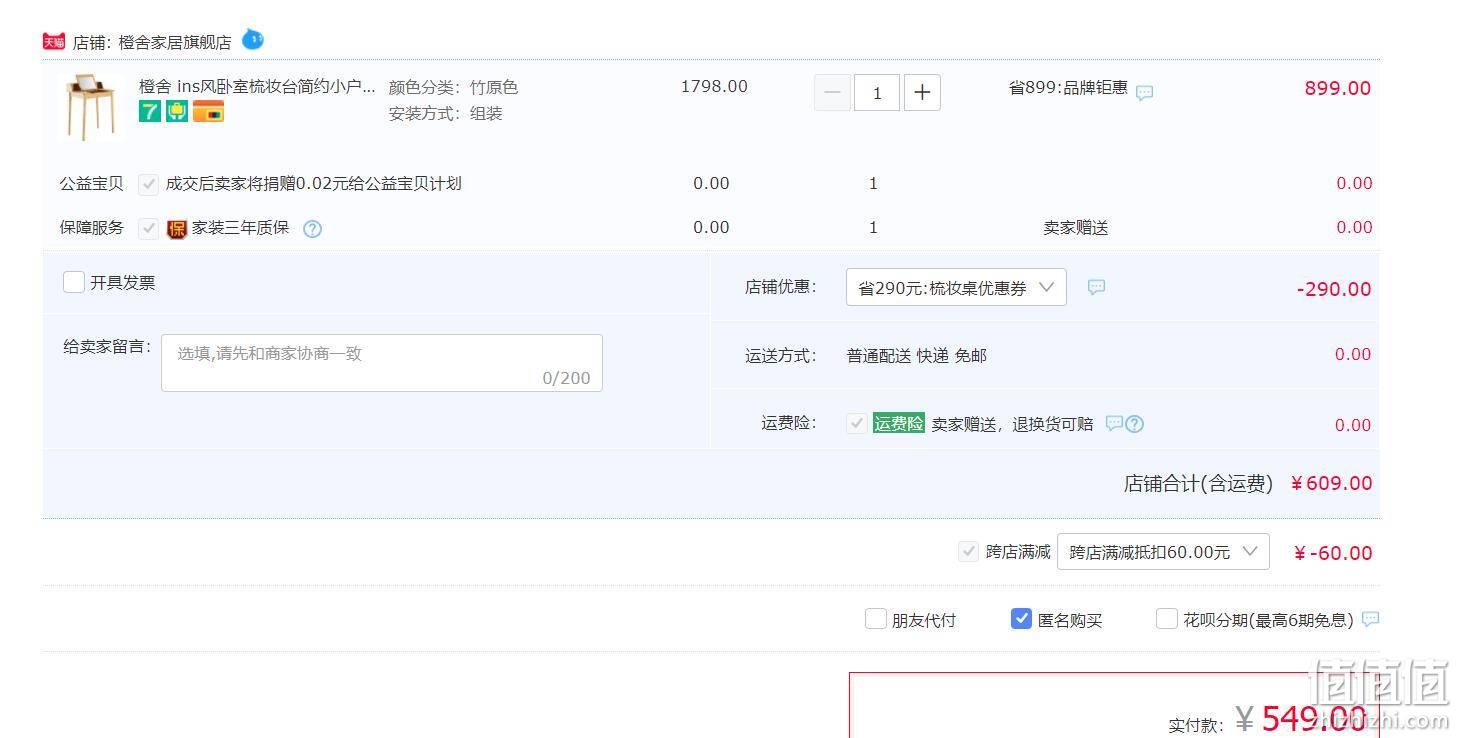The width and height of the screenshot is (1458, 738).
Task: Click the item subtotal 899.00
Action: point(1337,88)
